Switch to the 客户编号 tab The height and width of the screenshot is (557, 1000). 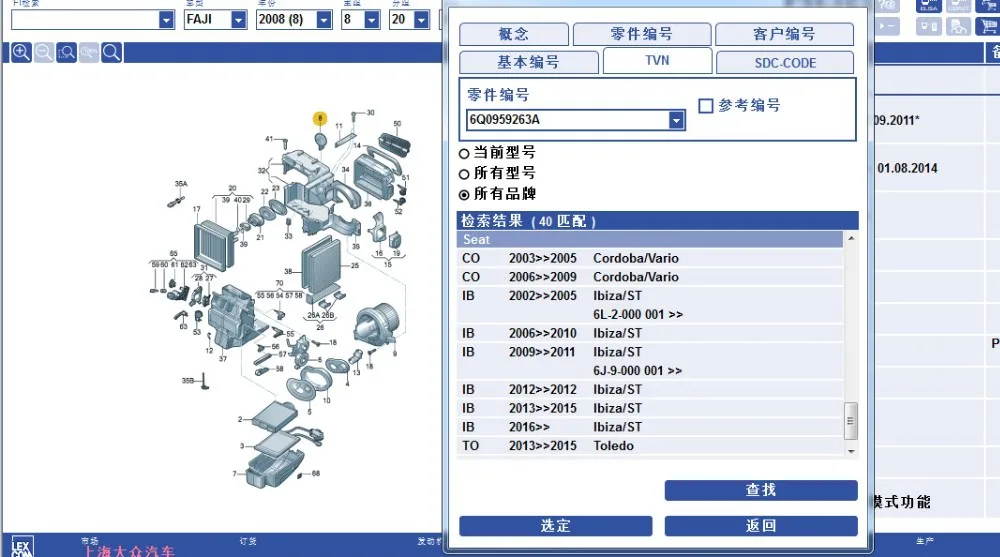pos(784,34)
